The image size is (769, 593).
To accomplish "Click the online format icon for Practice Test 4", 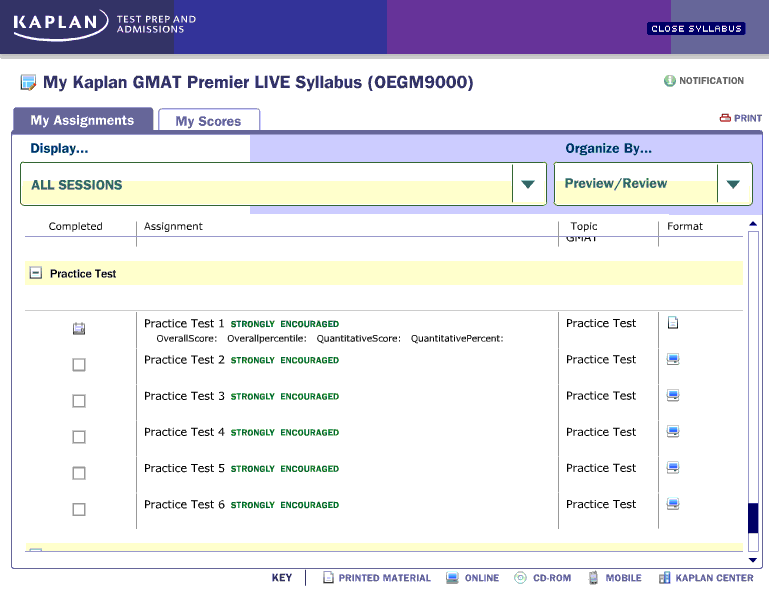I will (x=673, y=432).
